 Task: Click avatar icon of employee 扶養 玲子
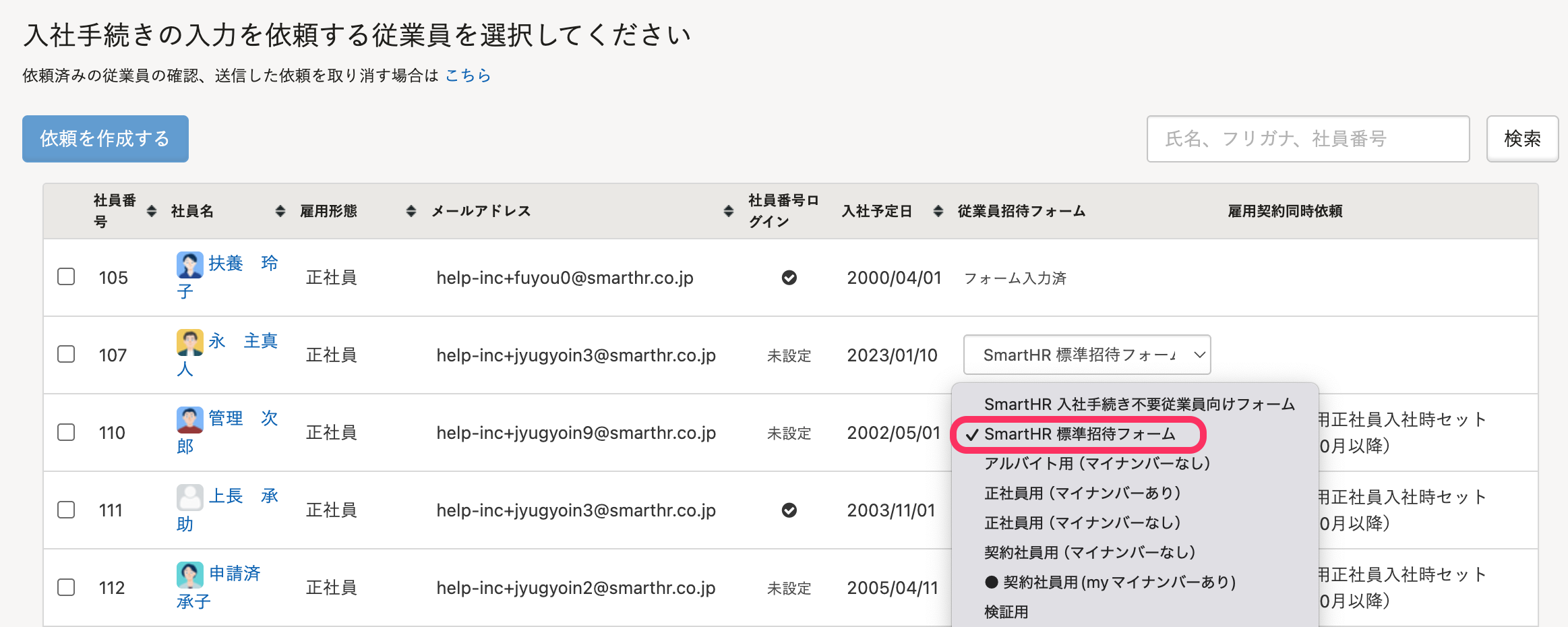pos(189,264)
